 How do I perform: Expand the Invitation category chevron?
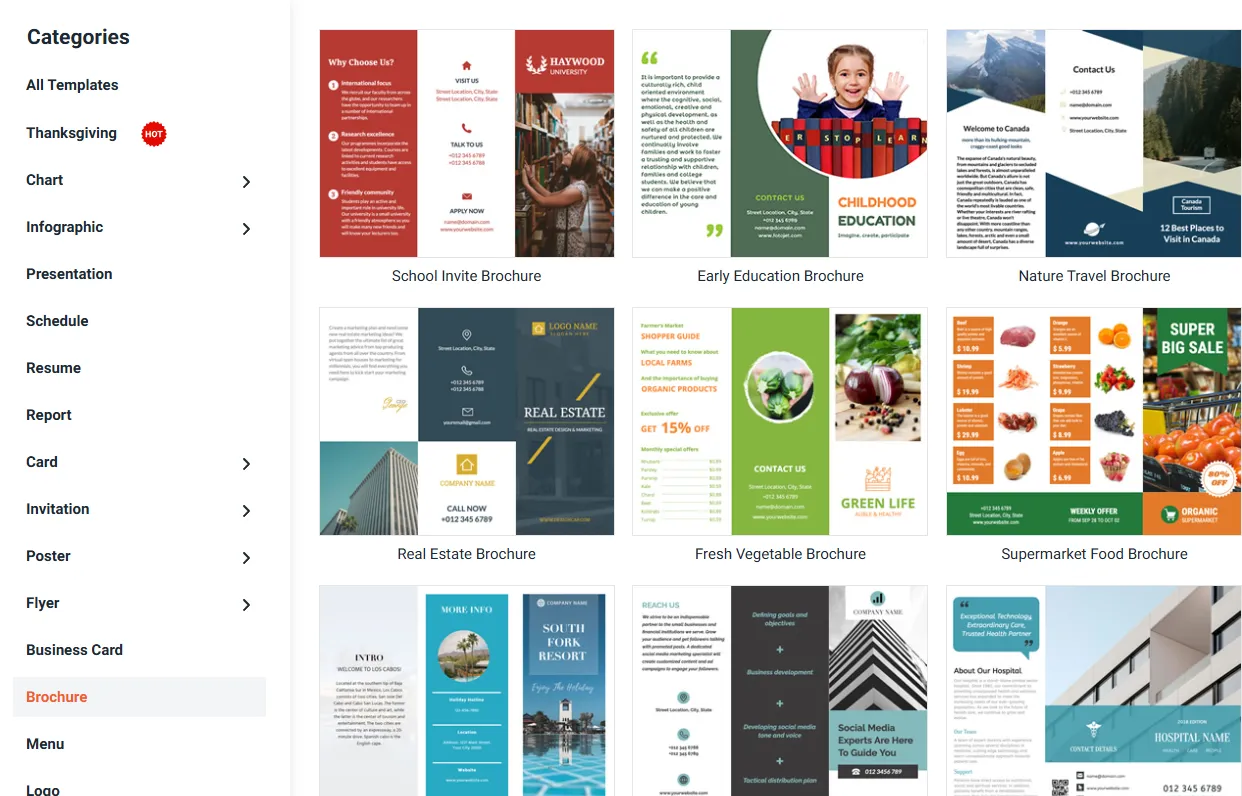246,511
